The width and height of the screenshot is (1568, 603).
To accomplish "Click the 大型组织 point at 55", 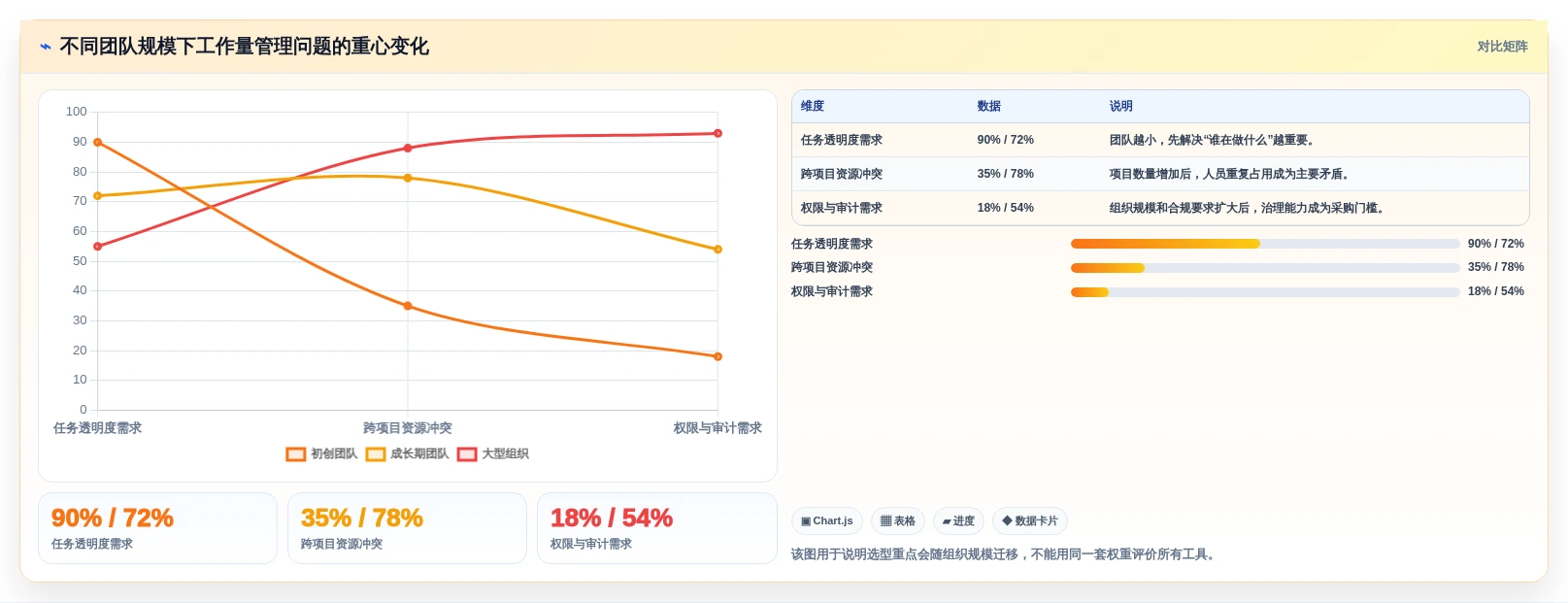I will [x=97, y=247].
